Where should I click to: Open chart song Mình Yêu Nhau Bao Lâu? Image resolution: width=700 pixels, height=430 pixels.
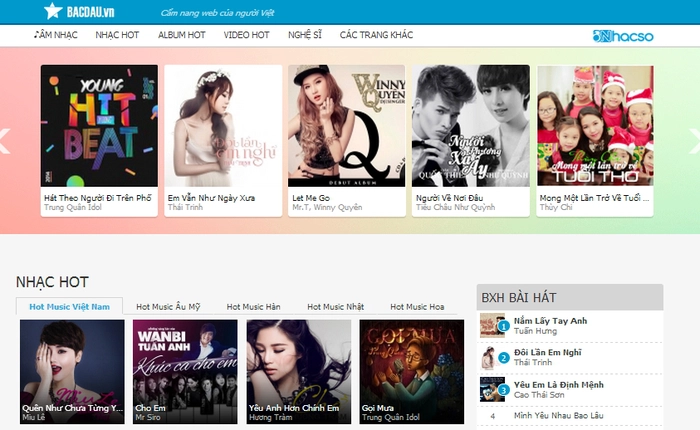(x=558, y=415)
